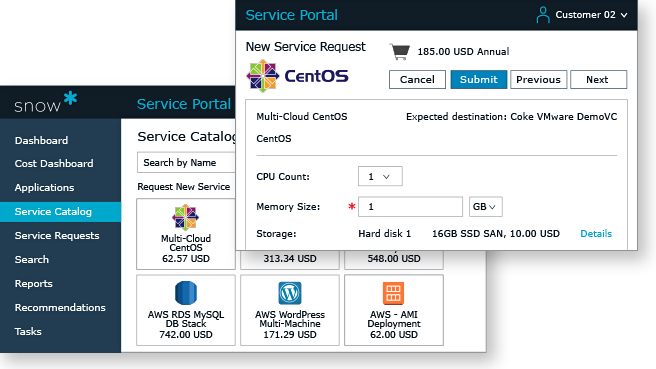The width and height of the screenshot is (656, 369).
Task: Click the Request New Service heading
Action: coord(184,187)
